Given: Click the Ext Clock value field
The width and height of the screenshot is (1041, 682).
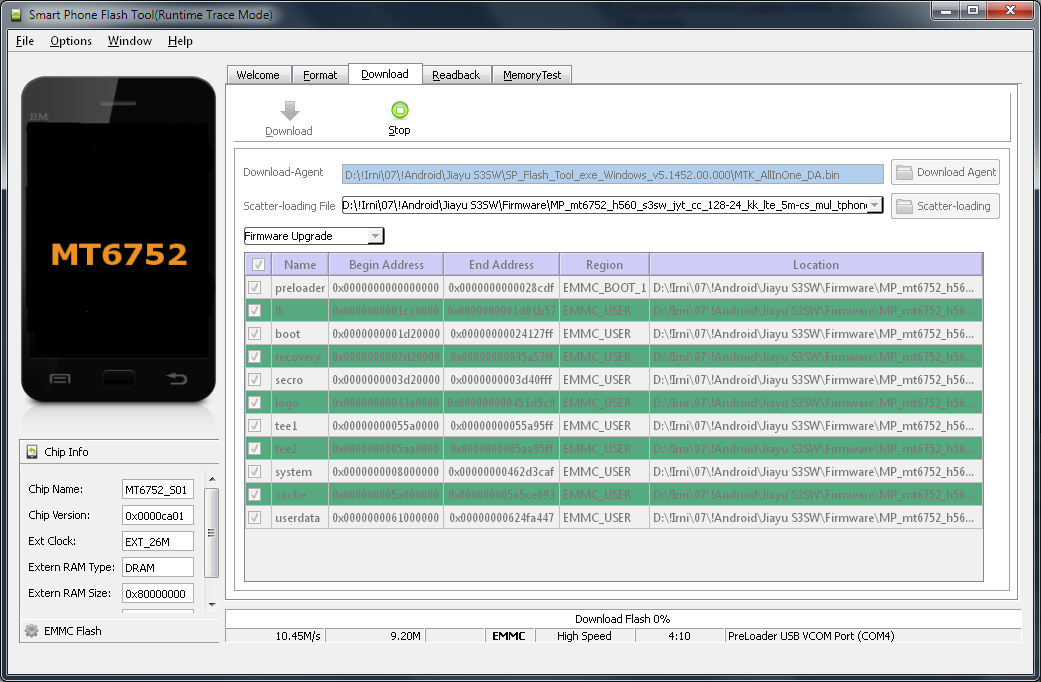Looking at the screenshot, I should click(x=158, y=542).
